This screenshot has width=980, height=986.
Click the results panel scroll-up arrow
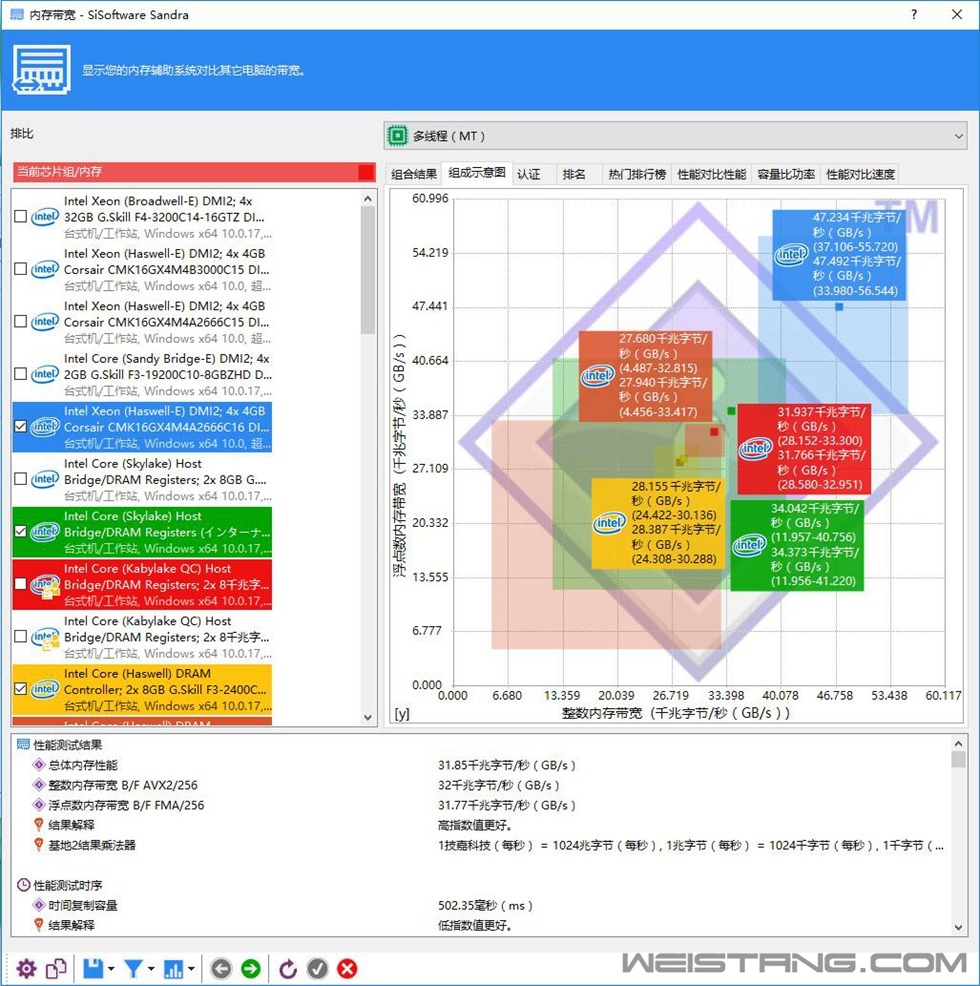[958, 743]
